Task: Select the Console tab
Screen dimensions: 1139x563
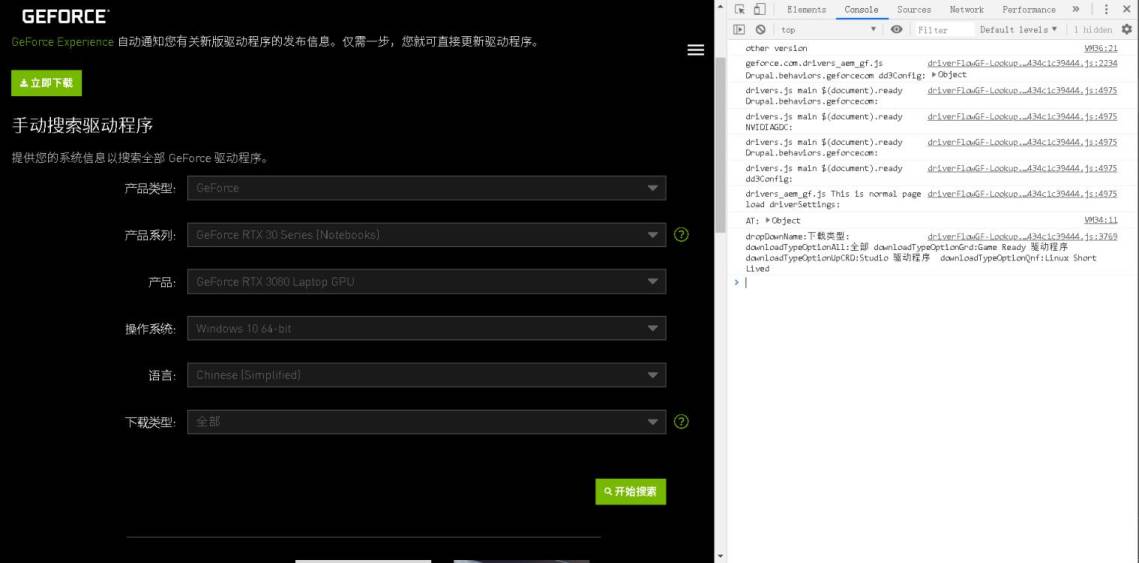Action: coord(861,9)
